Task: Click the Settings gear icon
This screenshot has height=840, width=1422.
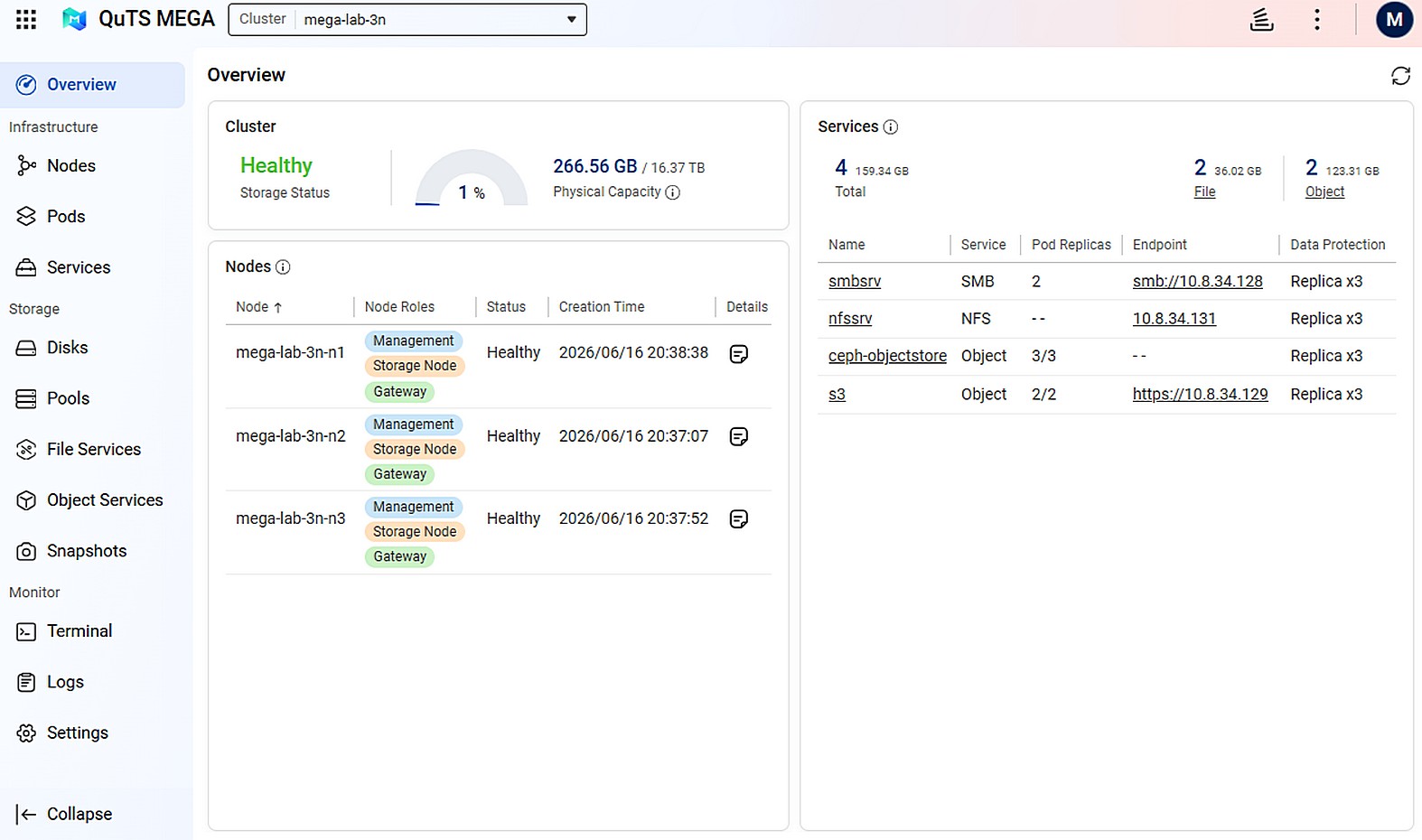Action: pos(26,733)
